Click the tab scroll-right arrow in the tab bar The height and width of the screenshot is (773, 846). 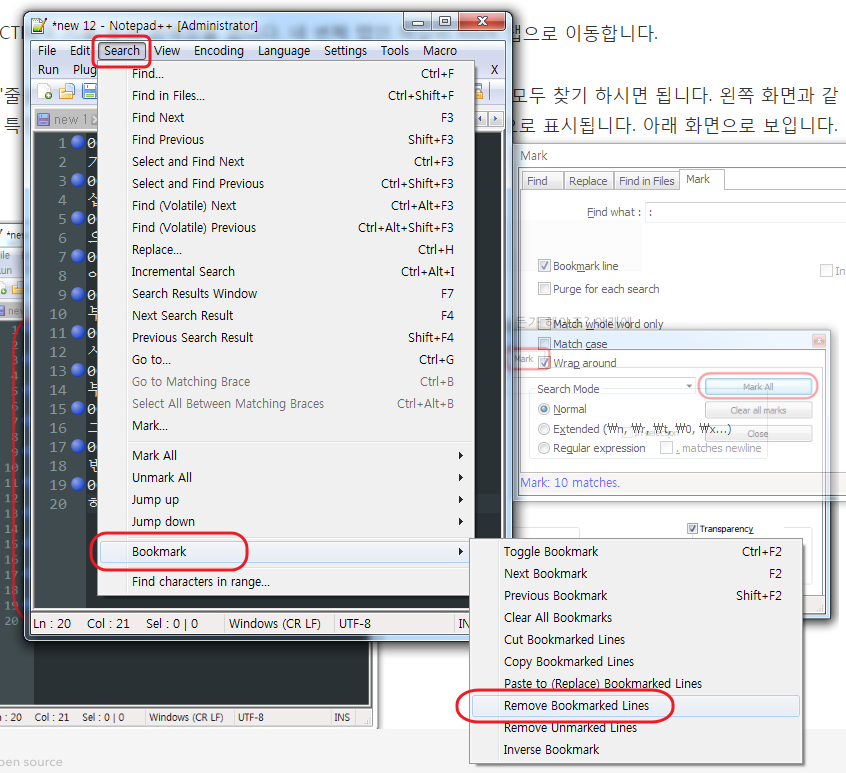tap(495, 118)
